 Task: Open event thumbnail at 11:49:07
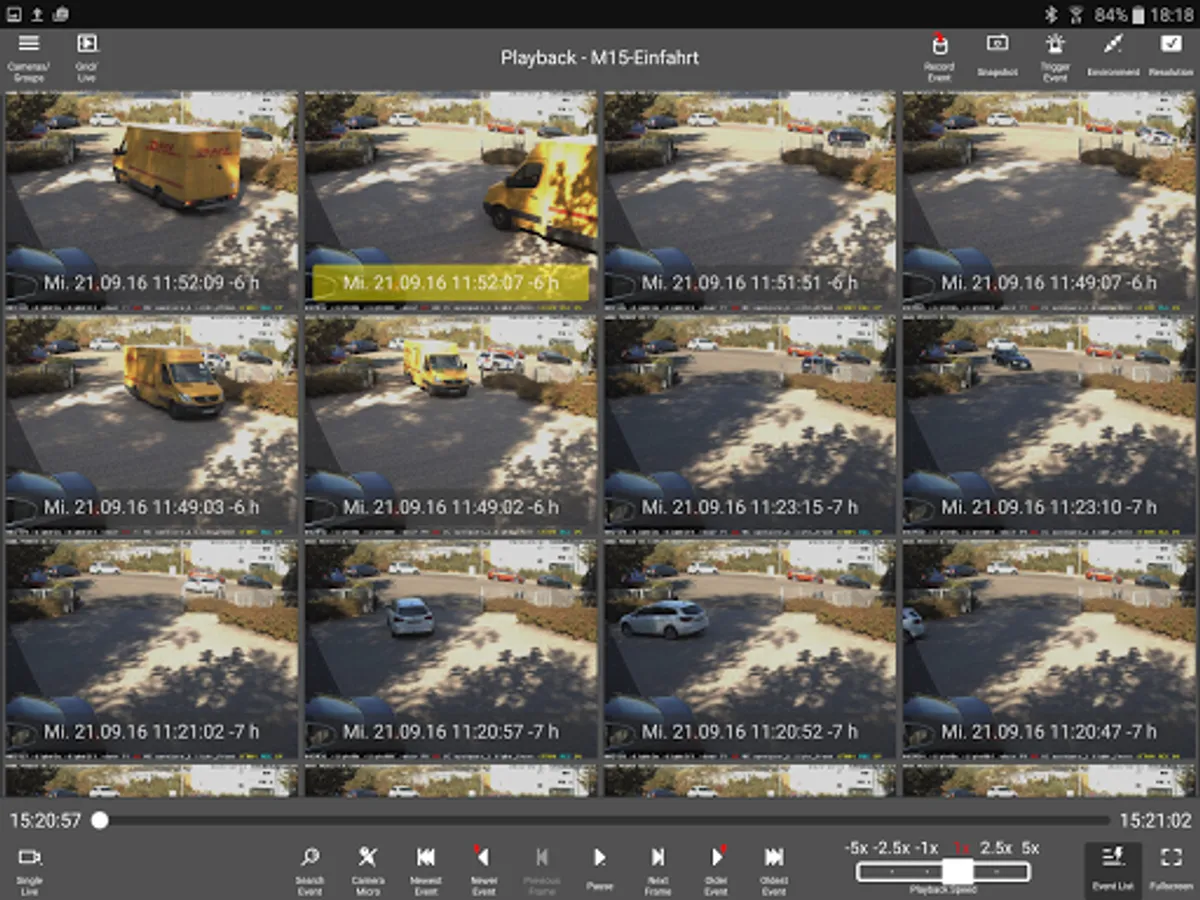(x=1049, y=199)
